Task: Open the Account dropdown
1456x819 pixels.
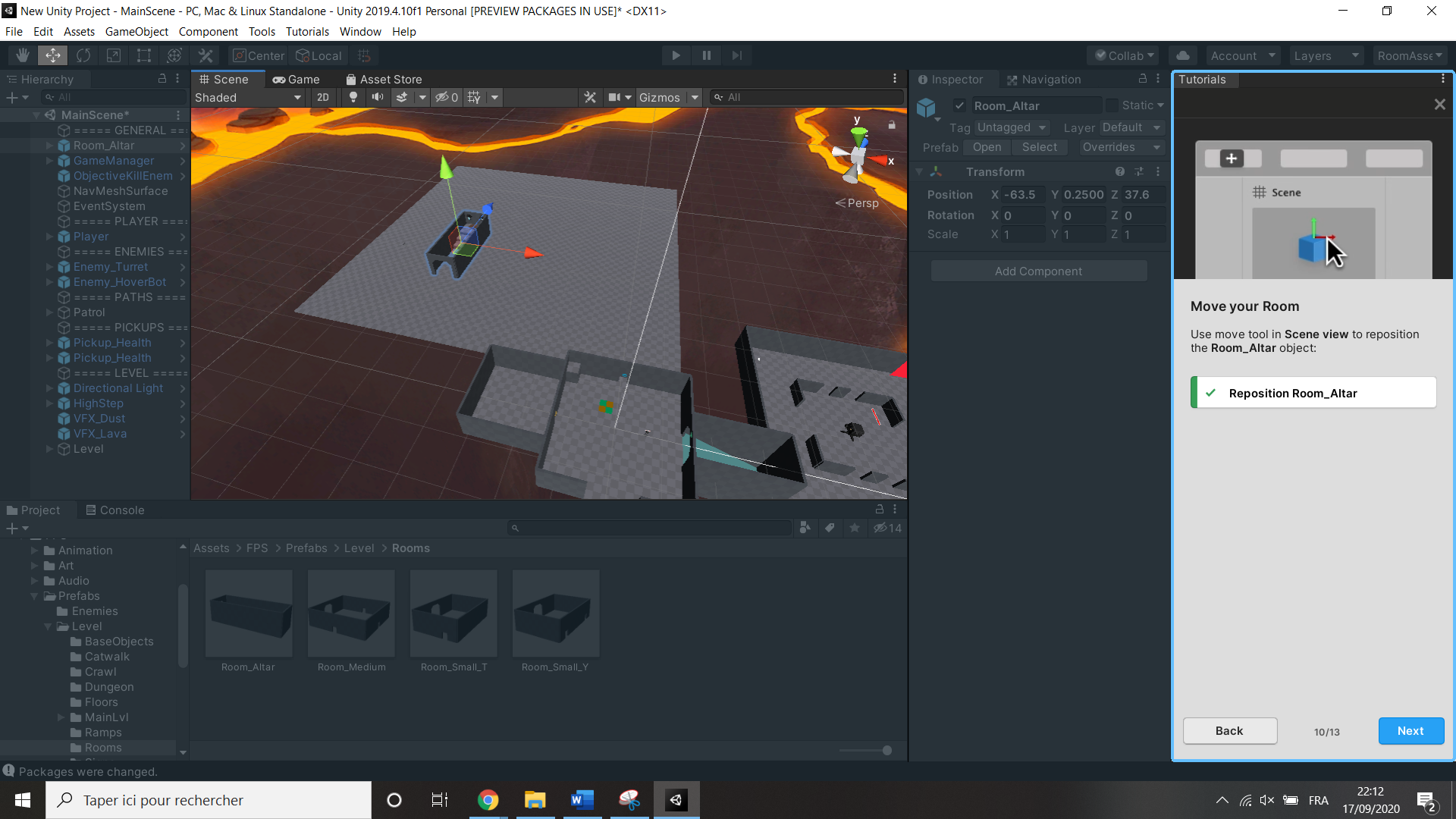Action: pyautogui.click(x=1244, y=55)
